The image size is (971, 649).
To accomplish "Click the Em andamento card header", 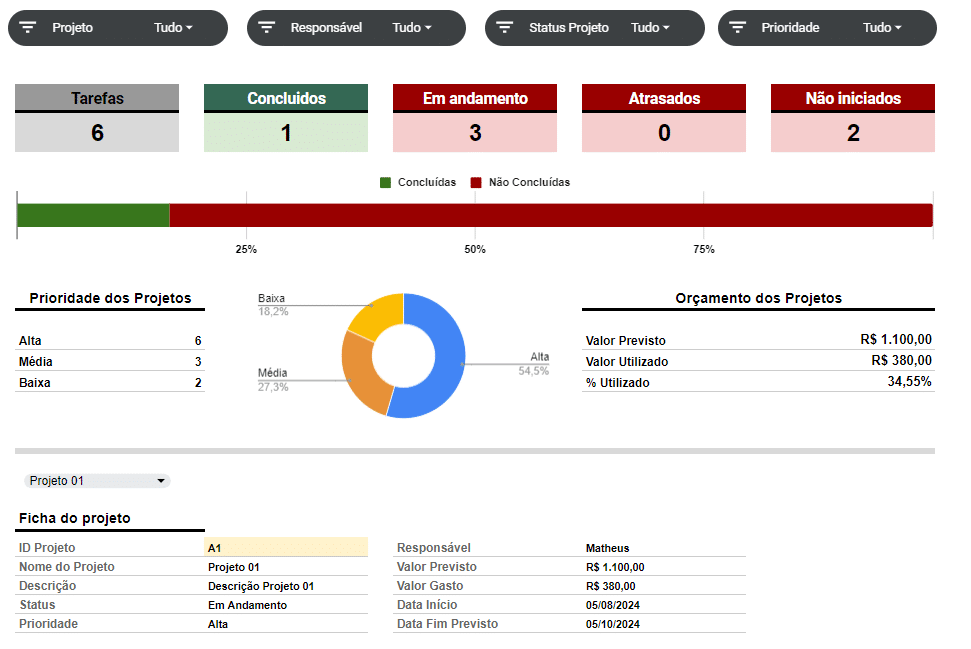I will (475, 98).
